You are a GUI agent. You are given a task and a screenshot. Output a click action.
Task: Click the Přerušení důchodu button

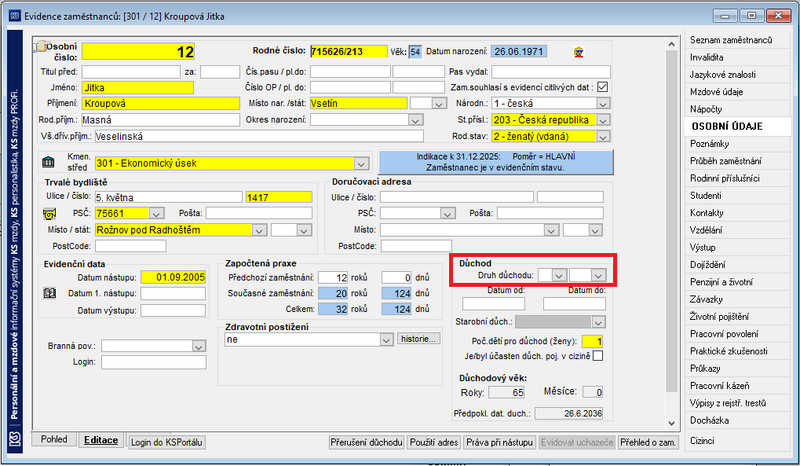click(x=367, y=443)
